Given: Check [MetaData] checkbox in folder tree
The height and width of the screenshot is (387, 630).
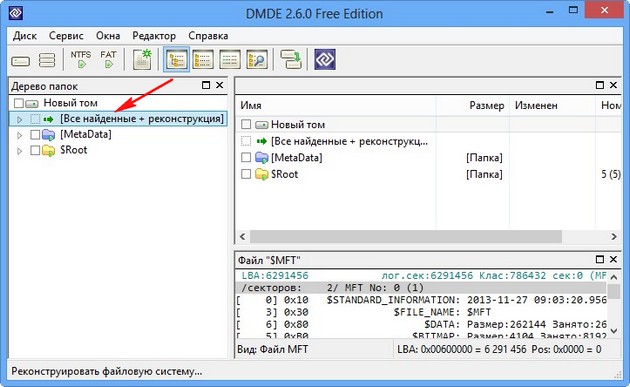Looking at the screenshot, I should [x=35, y=135].
